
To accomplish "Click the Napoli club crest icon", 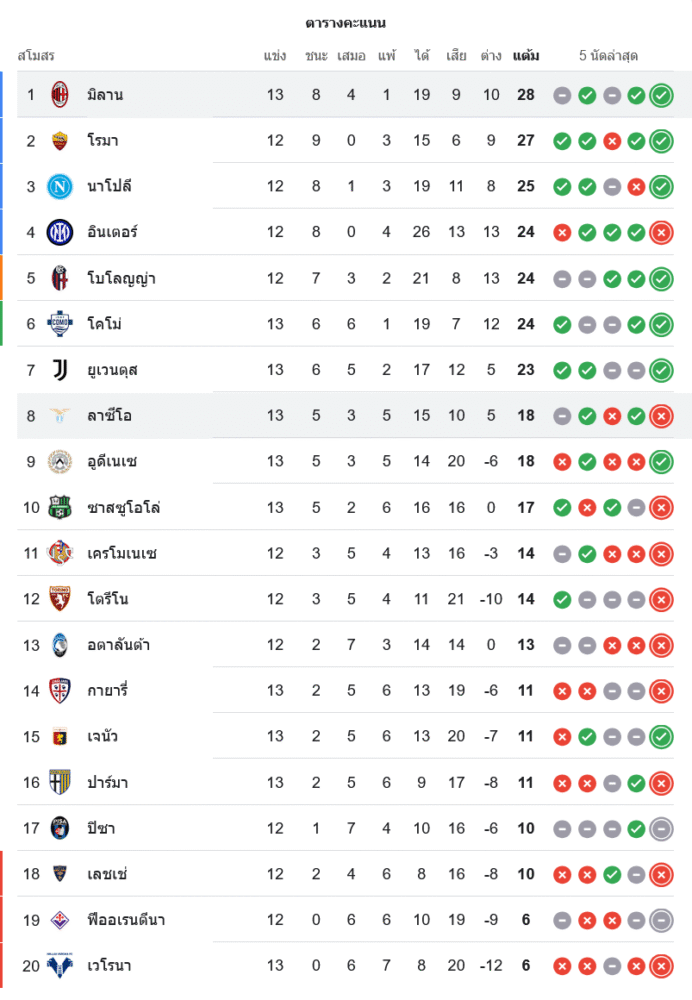I will click(60, 186).
